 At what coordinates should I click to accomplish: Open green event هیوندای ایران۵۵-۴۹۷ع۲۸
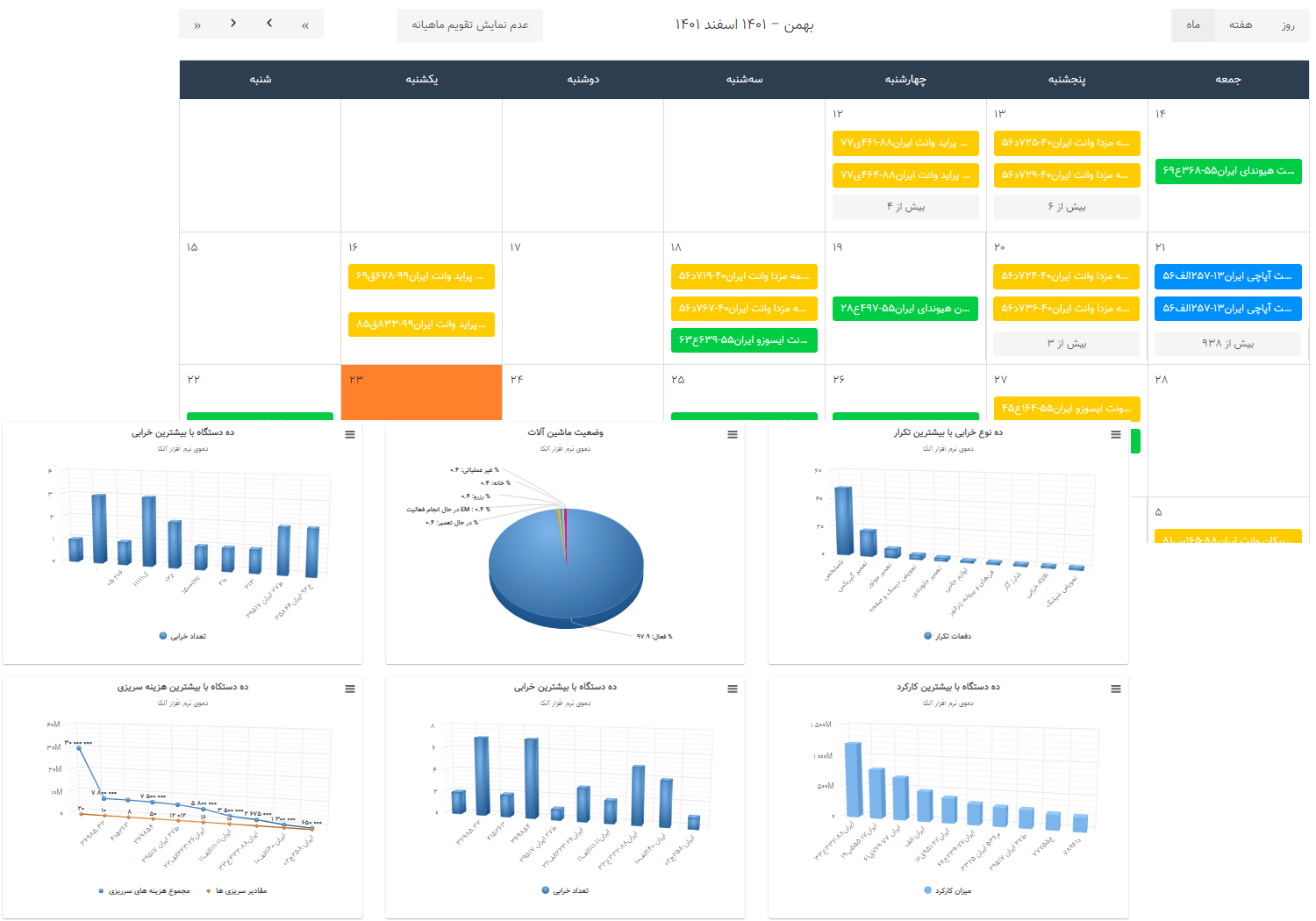point(905,309)
